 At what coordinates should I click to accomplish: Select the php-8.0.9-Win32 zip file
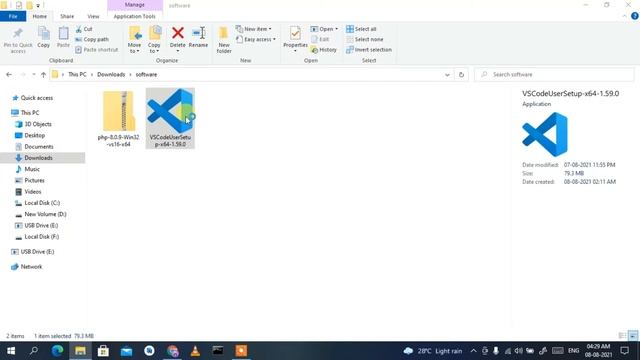click(119, 118)
